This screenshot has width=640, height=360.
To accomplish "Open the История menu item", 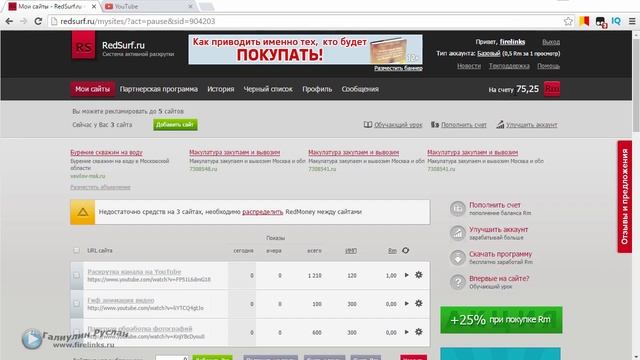I will click(x=220, y=89).
